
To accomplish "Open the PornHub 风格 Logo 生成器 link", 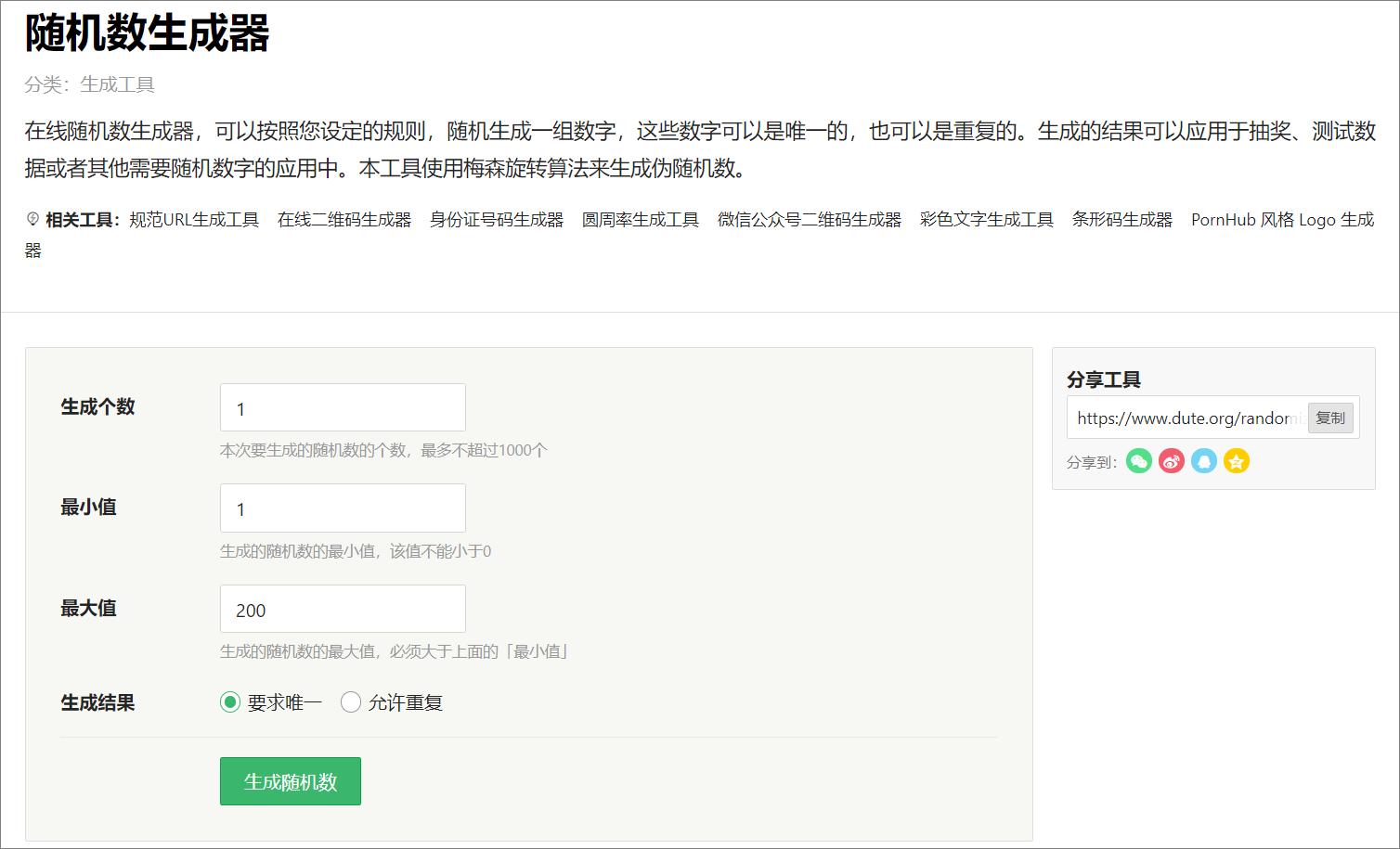I will coord(1282,220).
